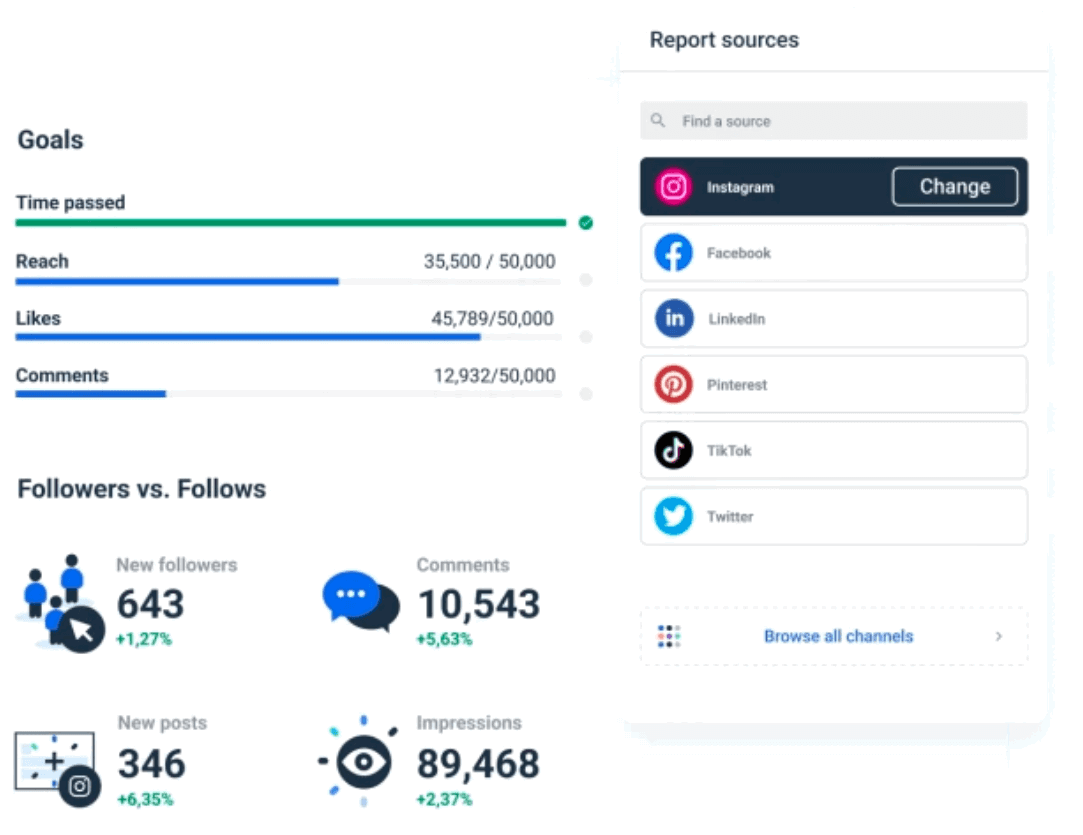The width and height of the screenshot is (1083, 835).
Task: Switch to the Report sources panel header
Action: [x=724, y=40]
